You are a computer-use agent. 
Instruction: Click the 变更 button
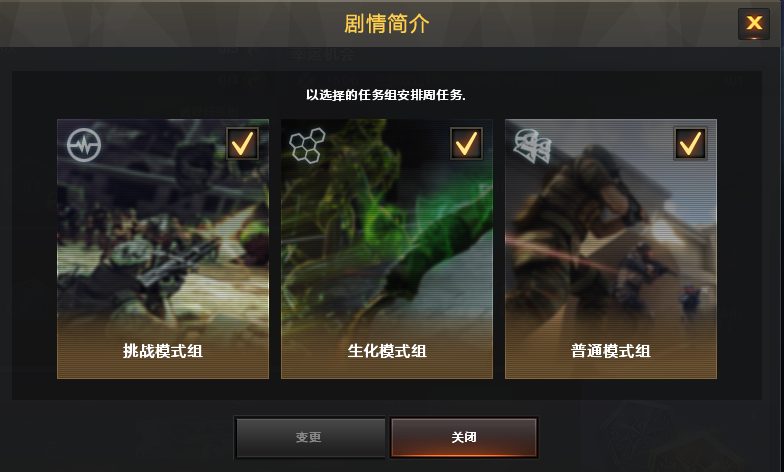tap(310, 438)
